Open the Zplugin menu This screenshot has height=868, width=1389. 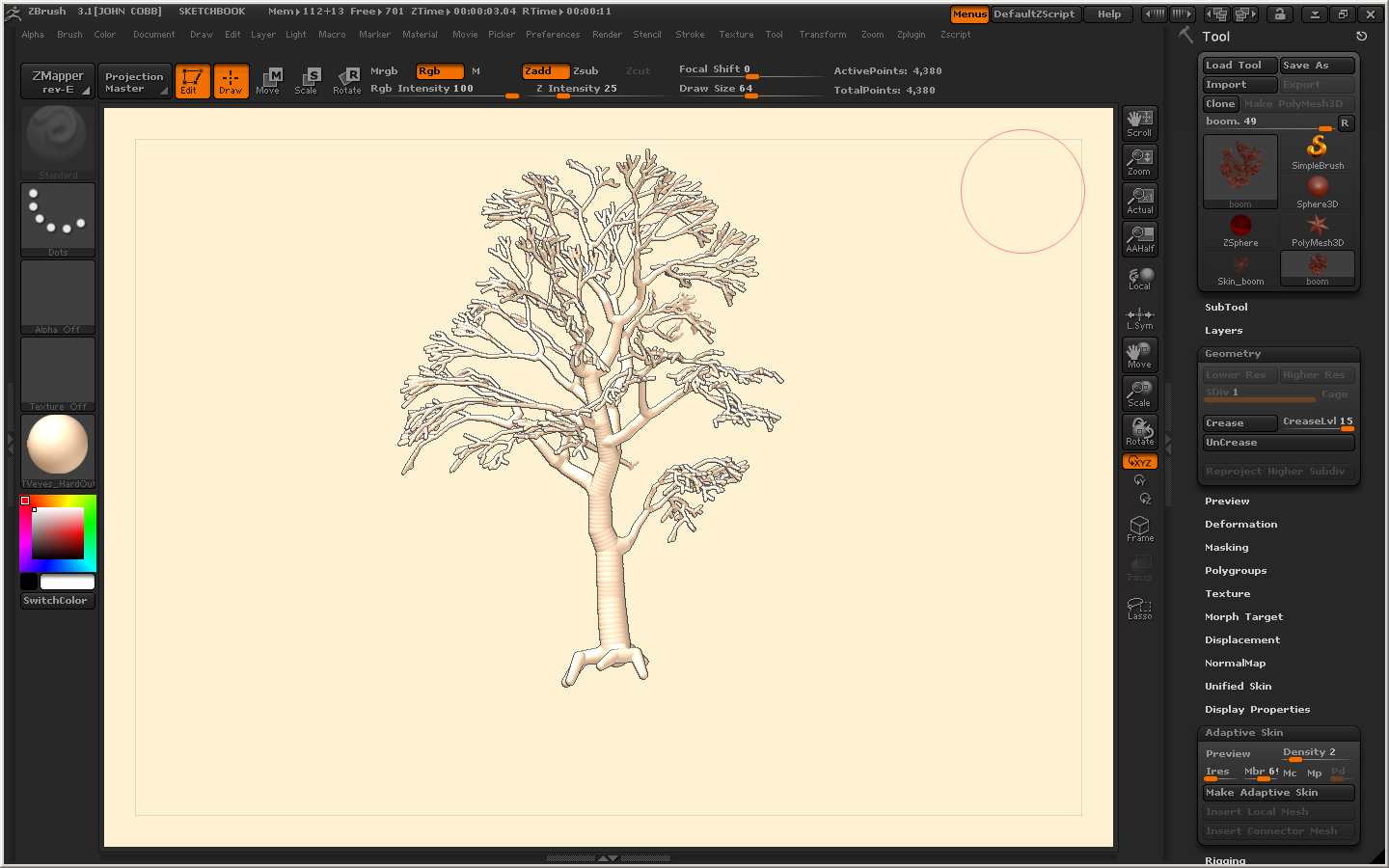tap(911, 35)
